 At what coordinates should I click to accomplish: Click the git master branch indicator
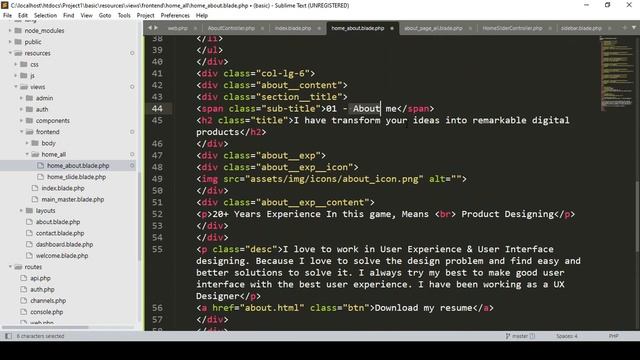(x=520, y=336)
